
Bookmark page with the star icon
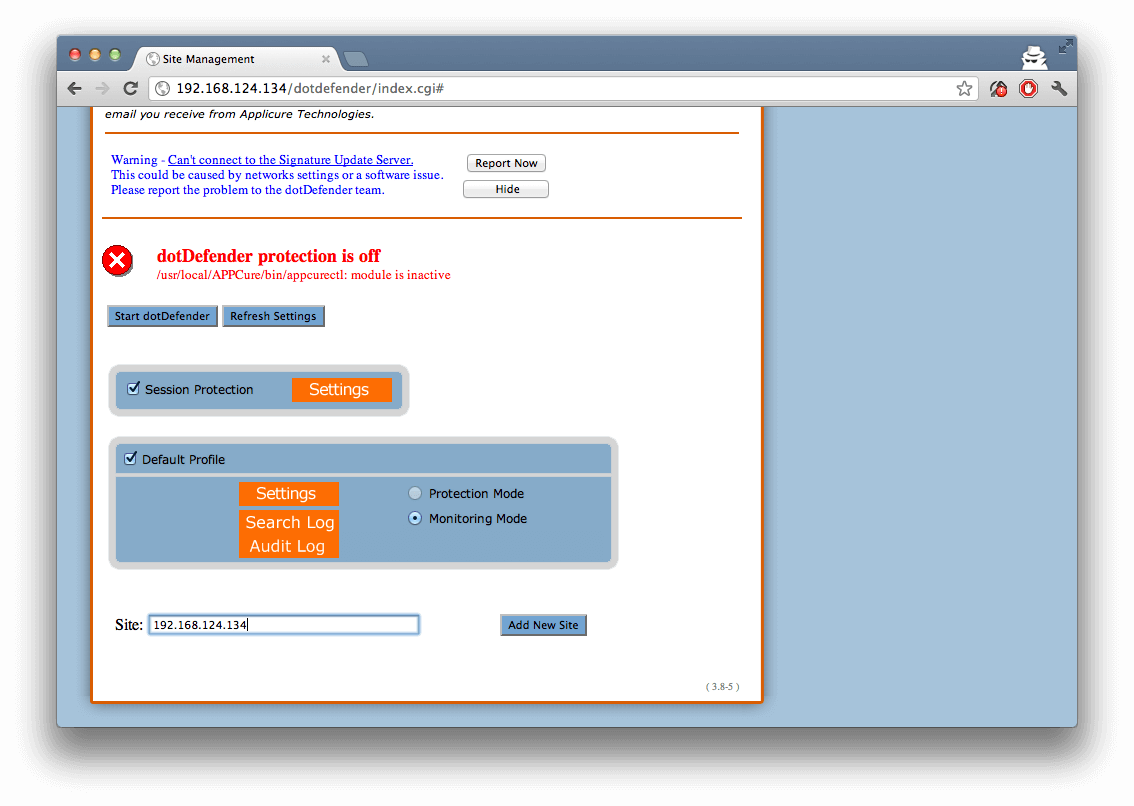pos(964,89)
